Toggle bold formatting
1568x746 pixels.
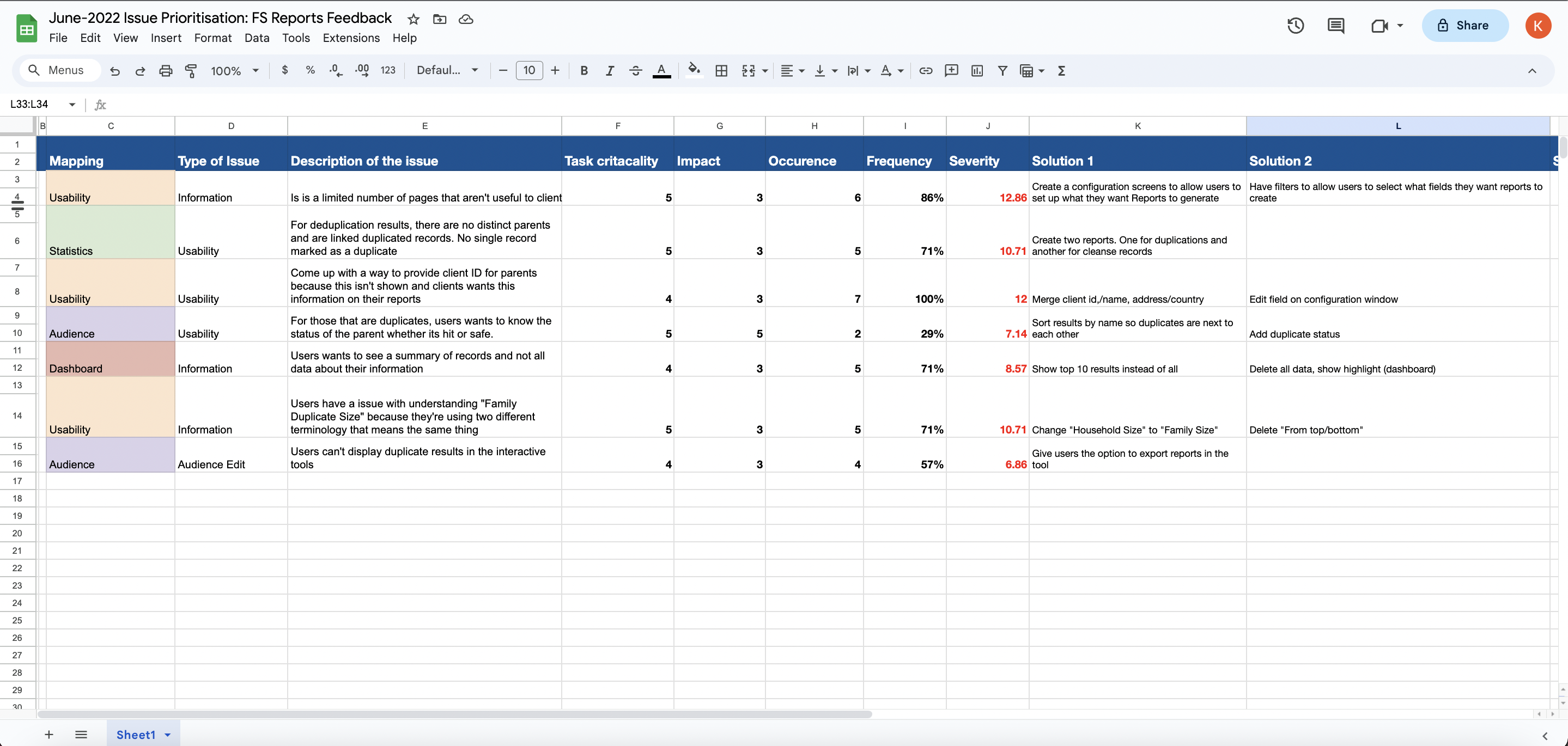584,71
